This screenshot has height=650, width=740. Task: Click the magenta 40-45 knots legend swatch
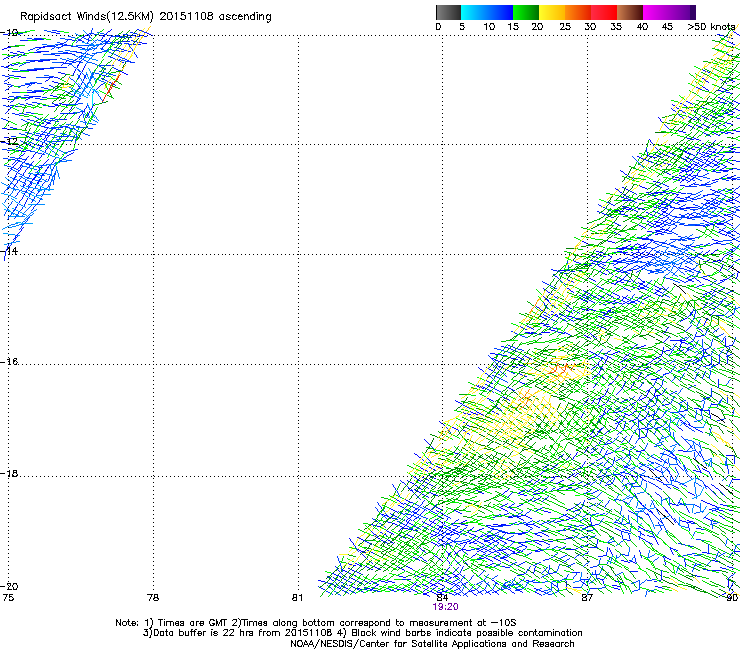(656, 12)
